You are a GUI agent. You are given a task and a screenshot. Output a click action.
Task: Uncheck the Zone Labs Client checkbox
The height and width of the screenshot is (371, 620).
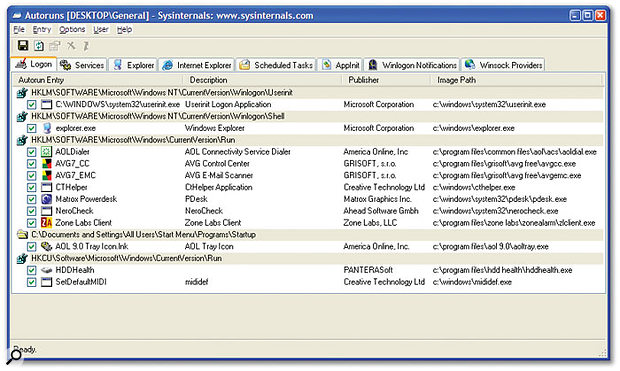[32, 223]
